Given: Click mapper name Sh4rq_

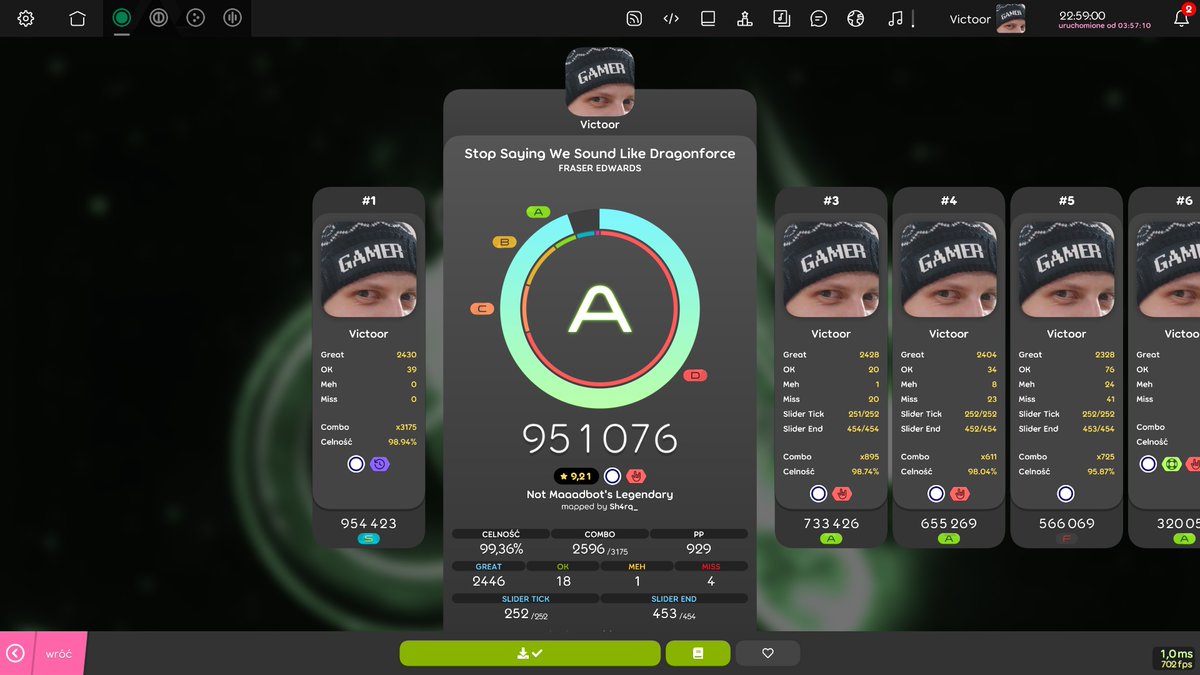Looking at the screenshot, I should point(623,507).
